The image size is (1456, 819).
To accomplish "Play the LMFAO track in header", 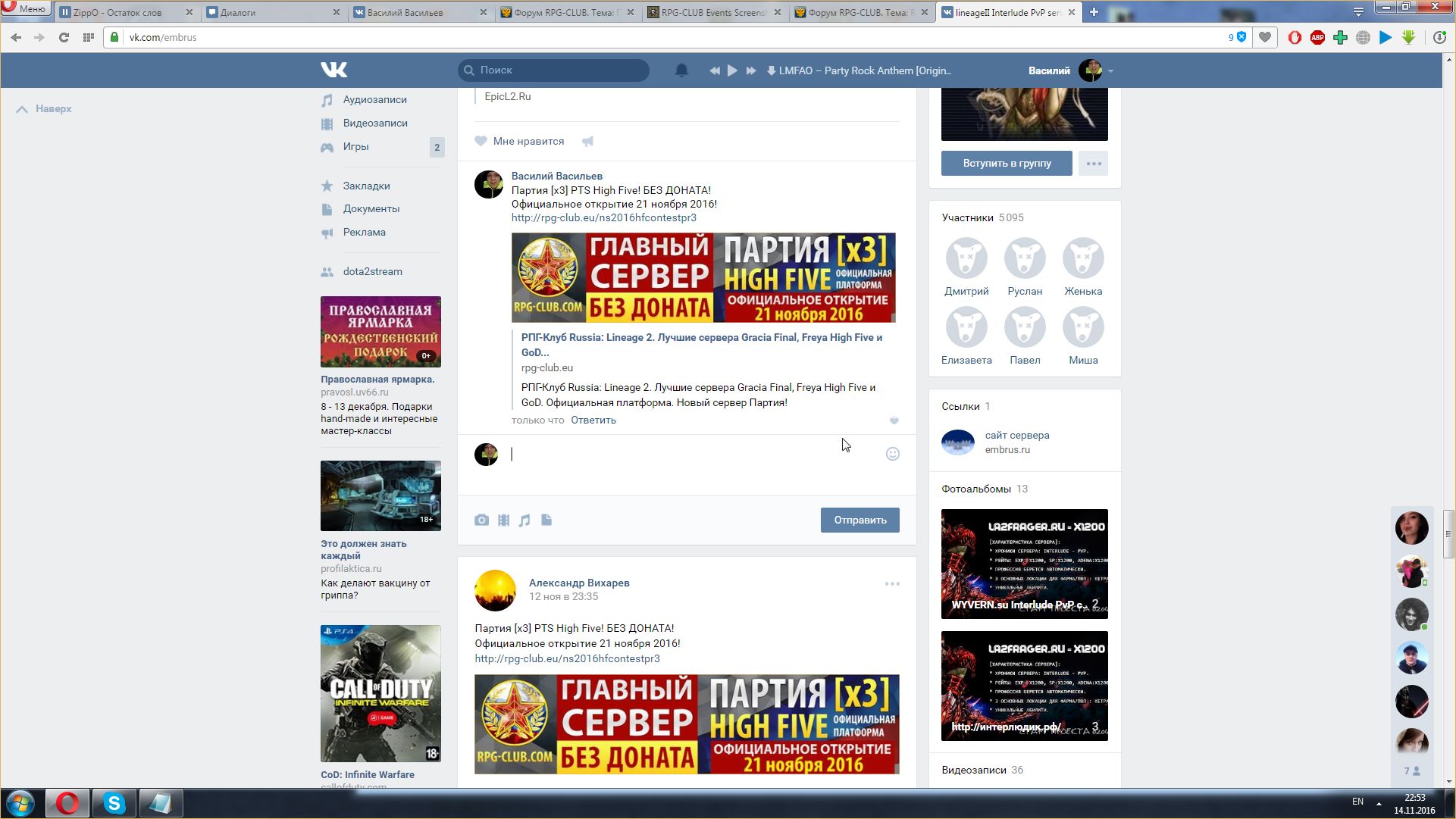I will pos(732,70).
